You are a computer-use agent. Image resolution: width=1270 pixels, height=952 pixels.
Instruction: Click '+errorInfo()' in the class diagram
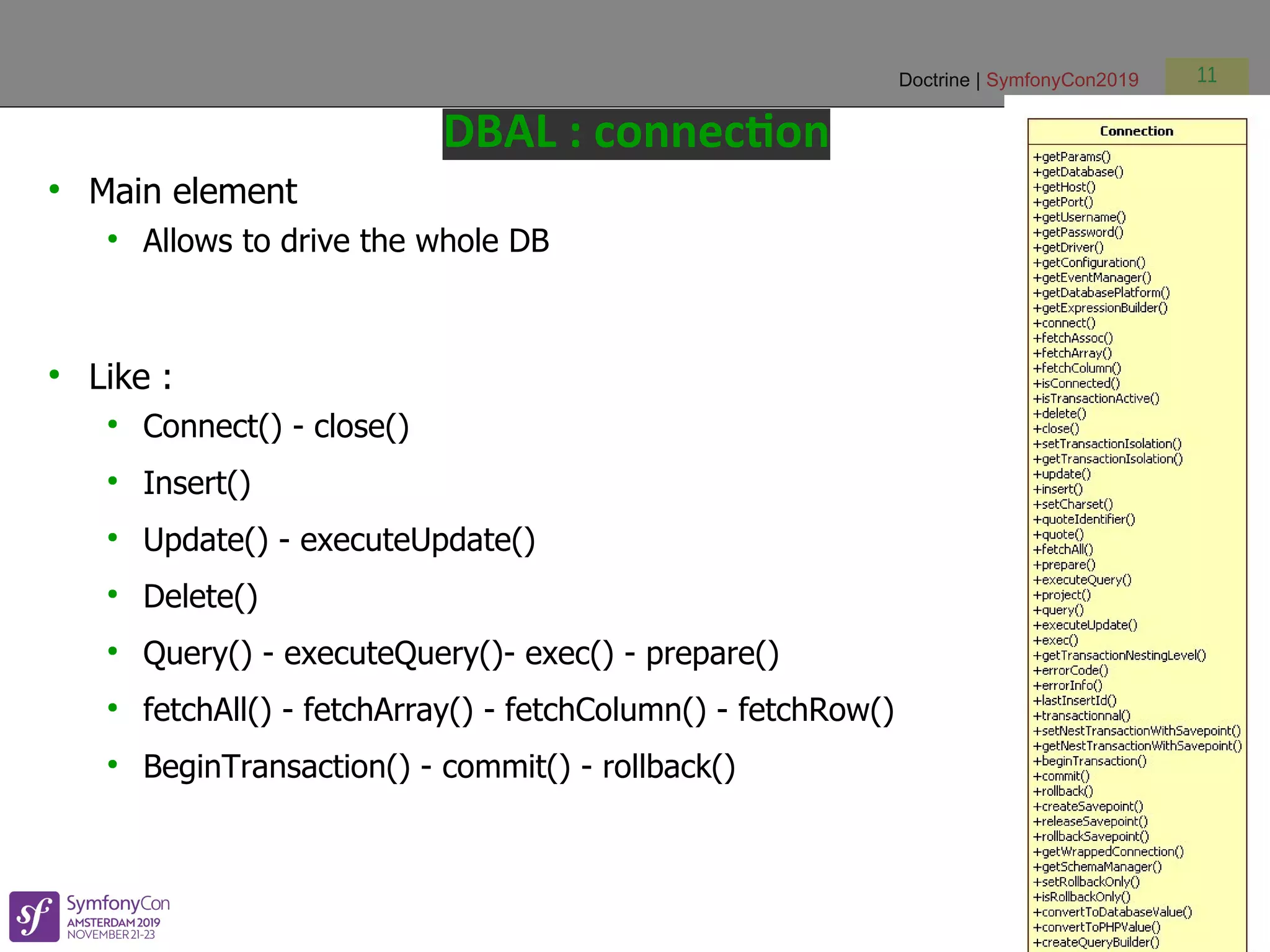(1068, 685)
